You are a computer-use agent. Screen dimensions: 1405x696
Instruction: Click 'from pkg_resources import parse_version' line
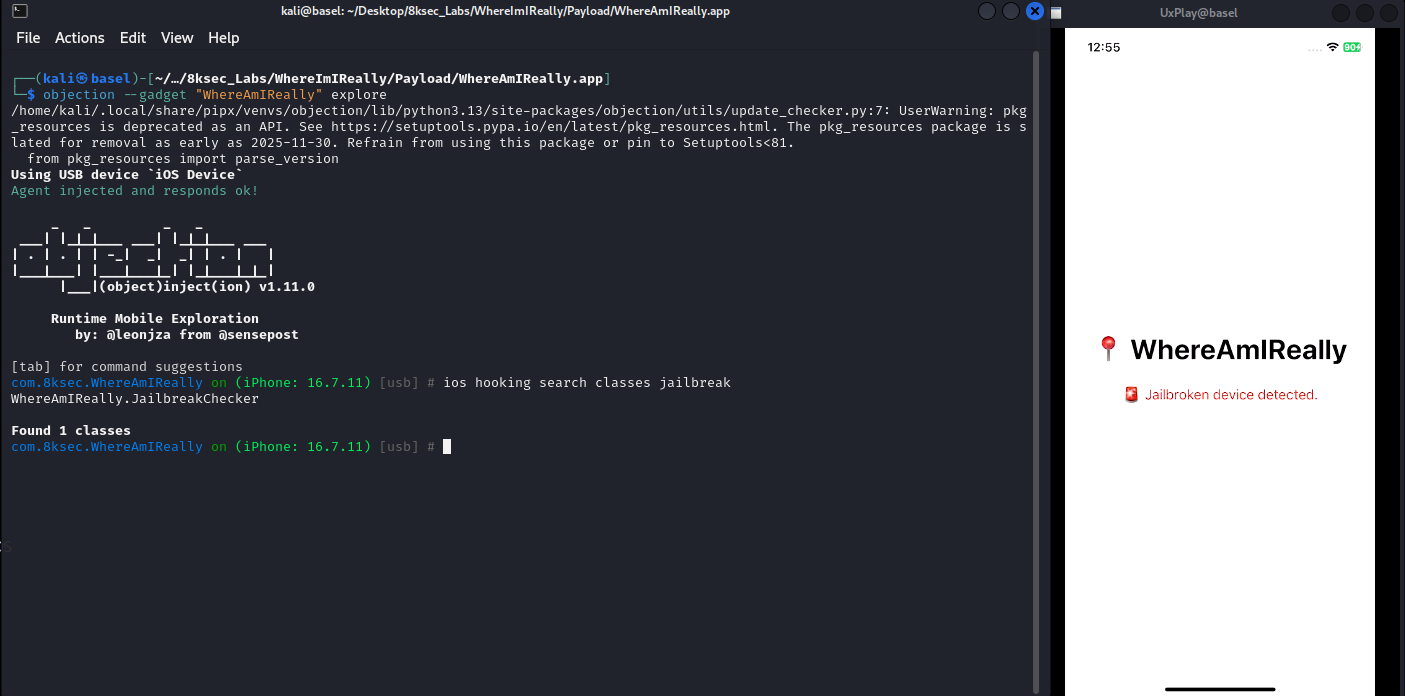click(x=183, y=159)
